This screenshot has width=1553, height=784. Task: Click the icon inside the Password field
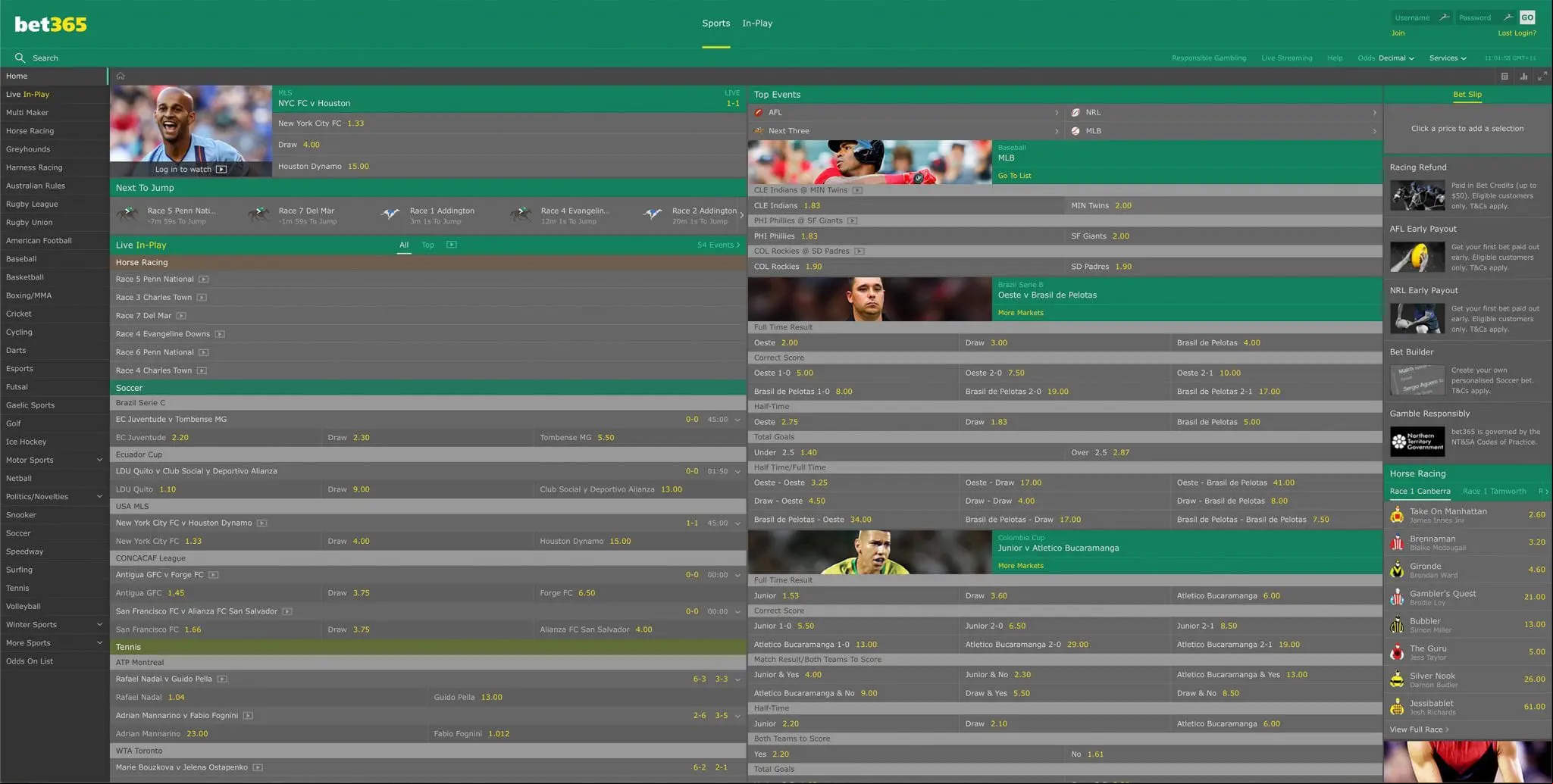[x=1508, y=17]
